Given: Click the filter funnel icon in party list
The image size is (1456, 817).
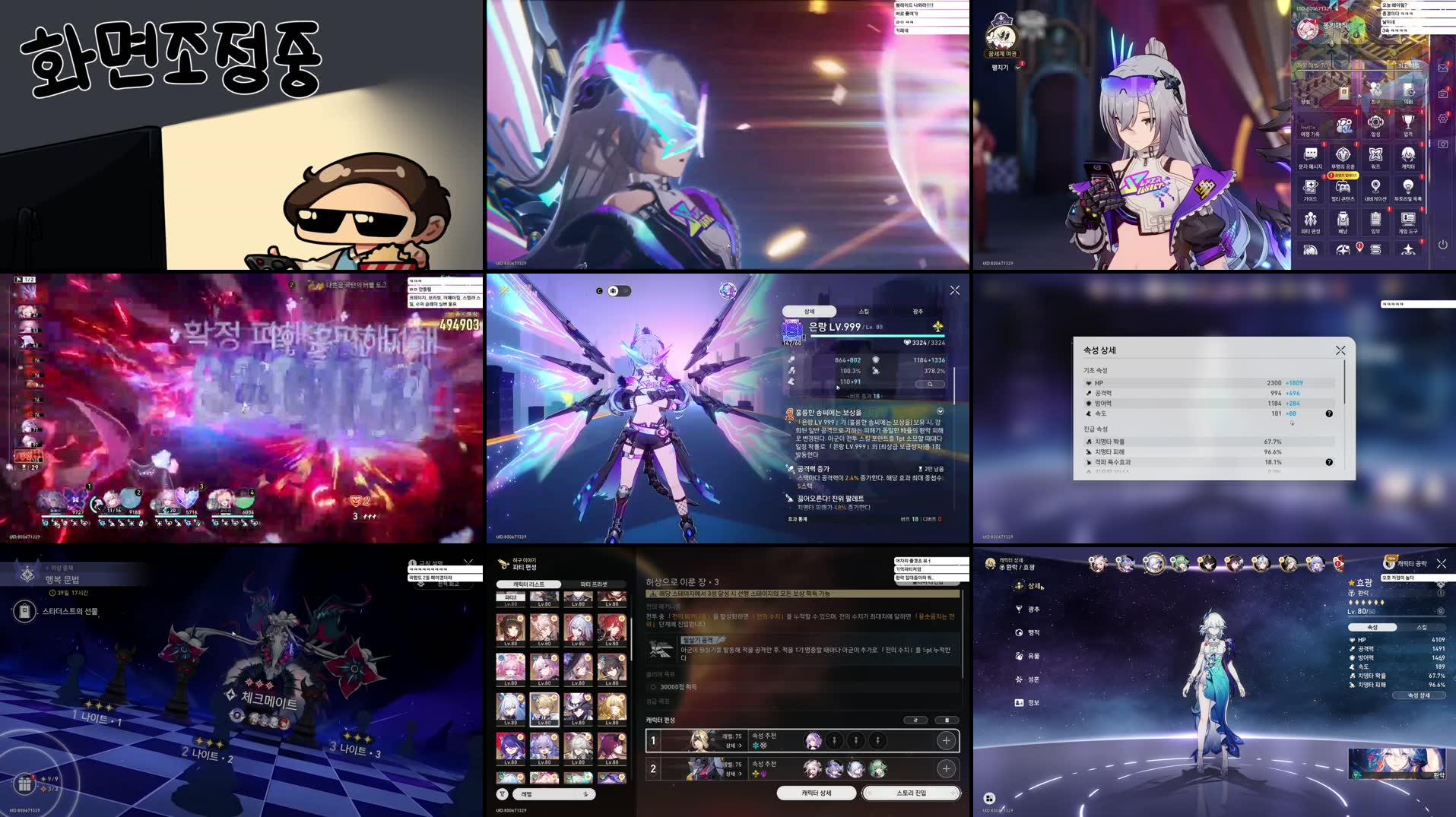Looking at the screenshot, I should coord(503,794).
